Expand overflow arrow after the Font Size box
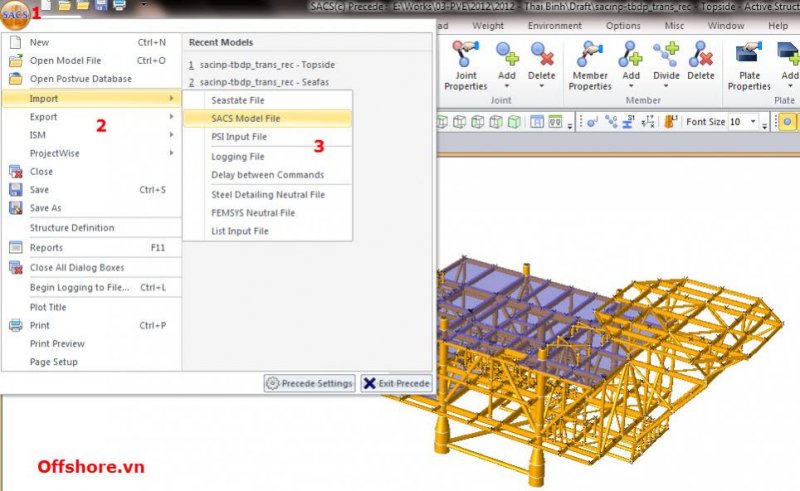Image resolution: width=800 pixels, height=491 pixels. point(764,126)
